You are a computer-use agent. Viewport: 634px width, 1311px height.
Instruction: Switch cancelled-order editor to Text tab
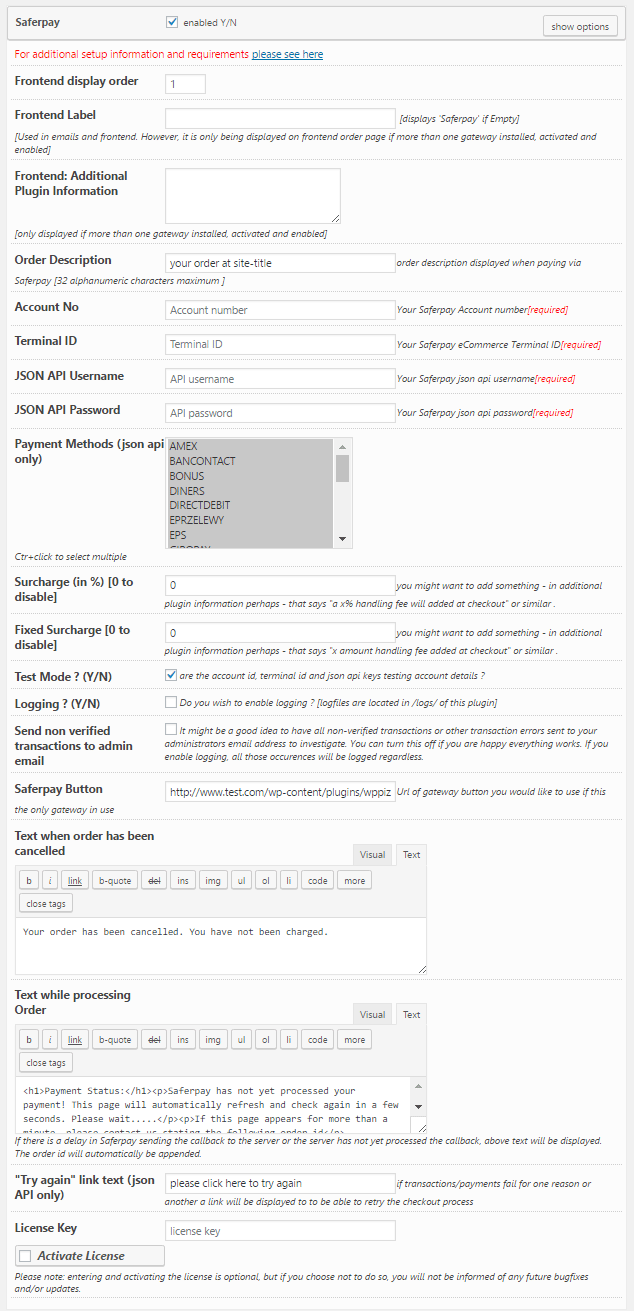click(412, 854)
